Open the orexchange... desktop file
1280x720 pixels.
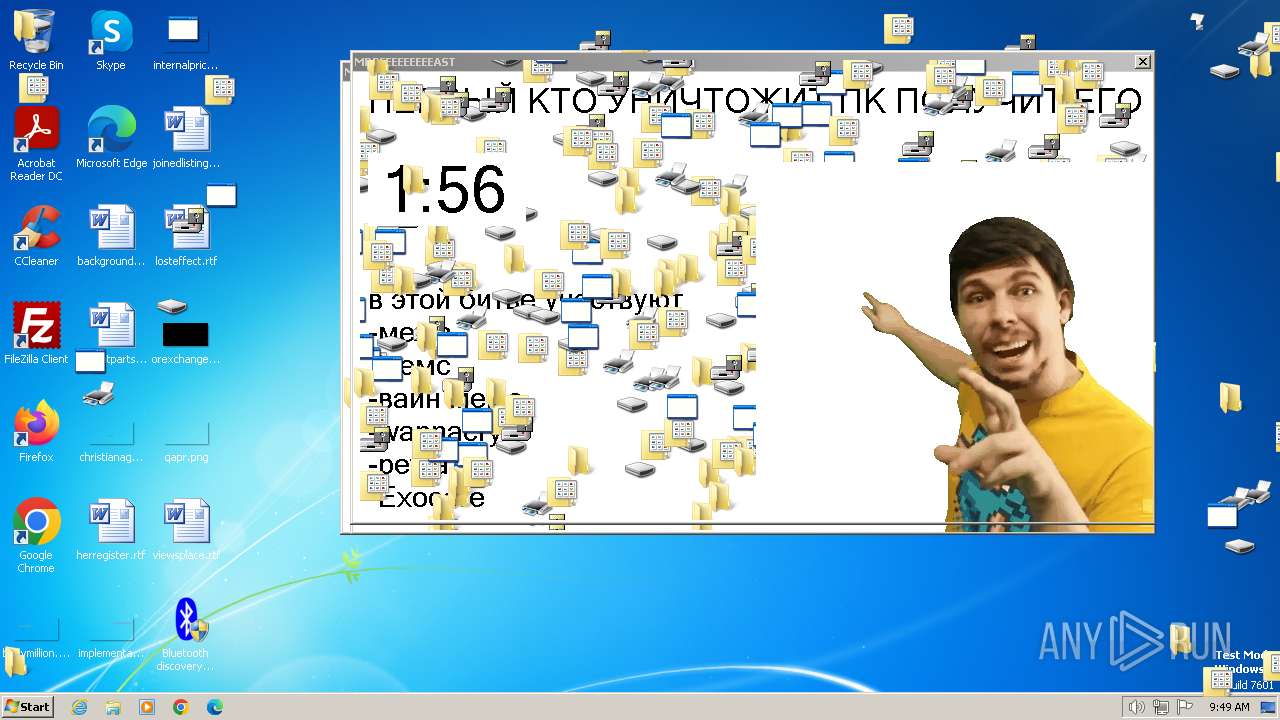click(x=185, y=338)
